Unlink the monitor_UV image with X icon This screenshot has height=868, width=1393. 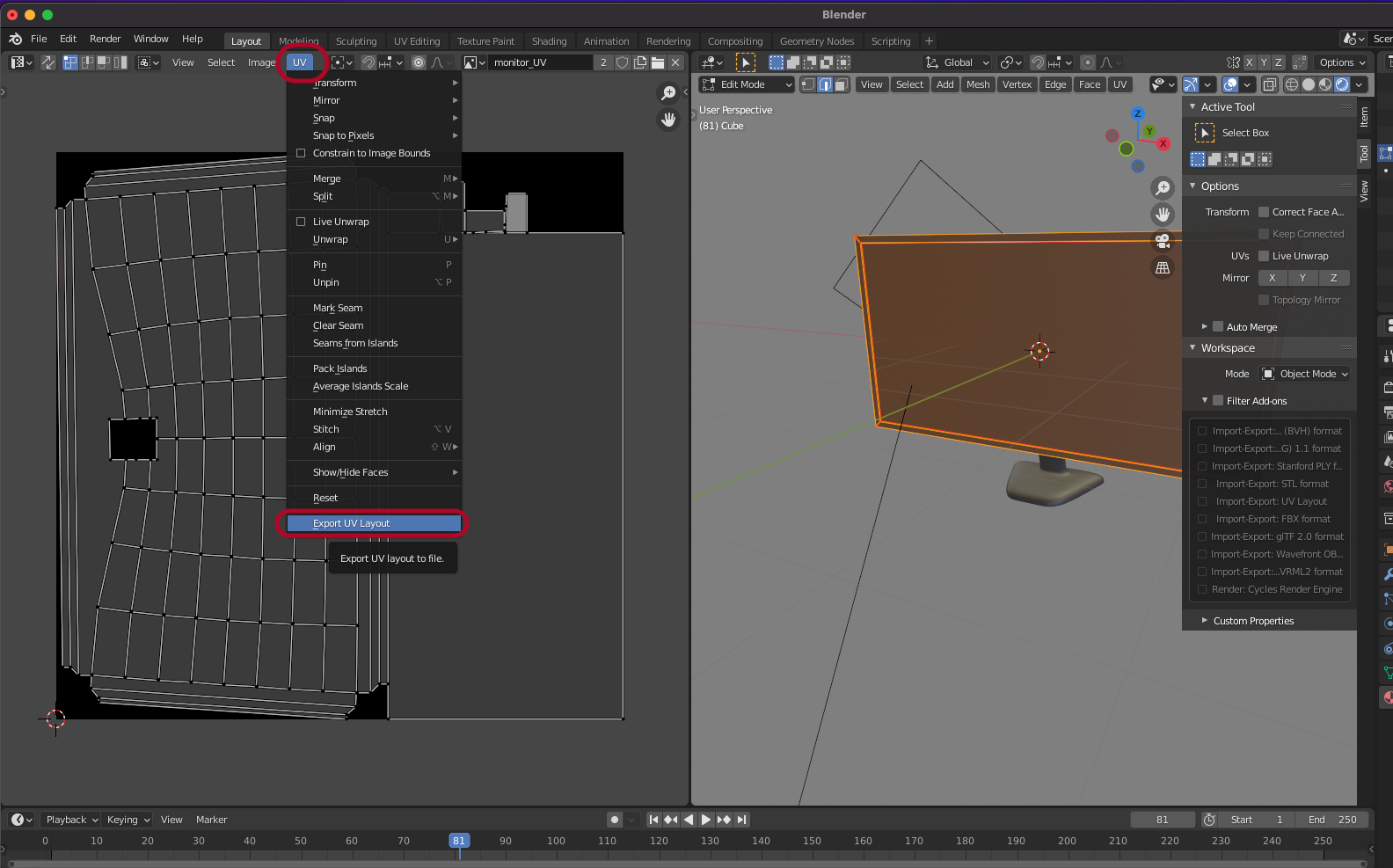[x=675, y=62]
